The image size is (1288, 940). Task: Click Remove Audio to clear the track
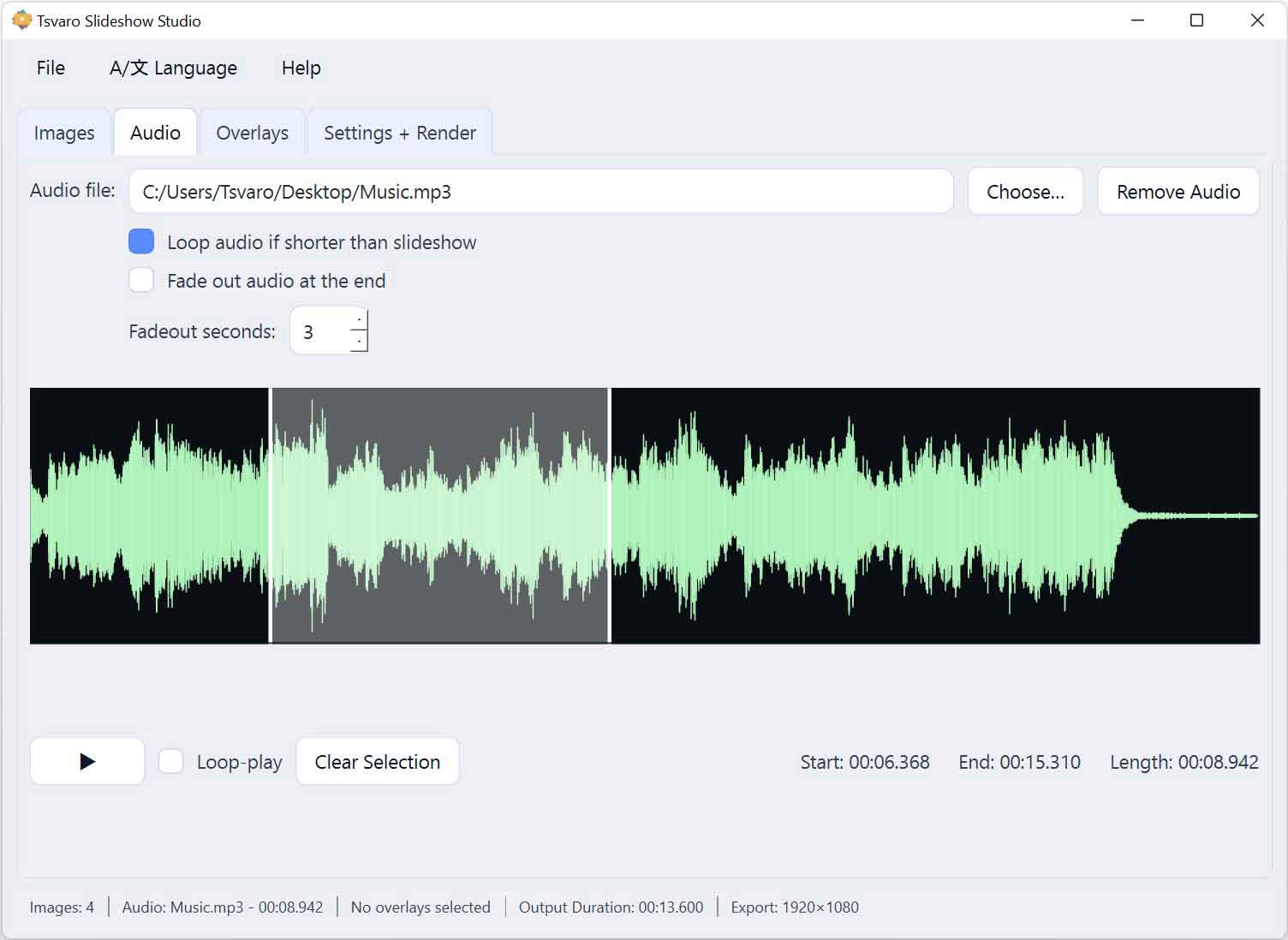tap(1178, 191)
